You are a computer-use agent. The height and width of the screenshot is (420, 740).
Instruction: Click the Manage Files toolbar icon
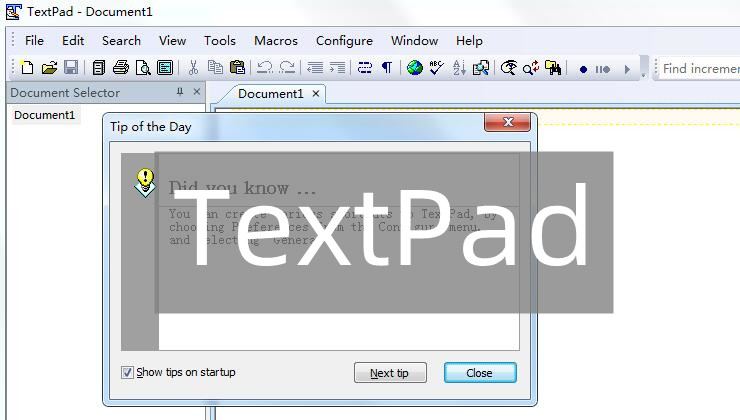coord(99,68)
